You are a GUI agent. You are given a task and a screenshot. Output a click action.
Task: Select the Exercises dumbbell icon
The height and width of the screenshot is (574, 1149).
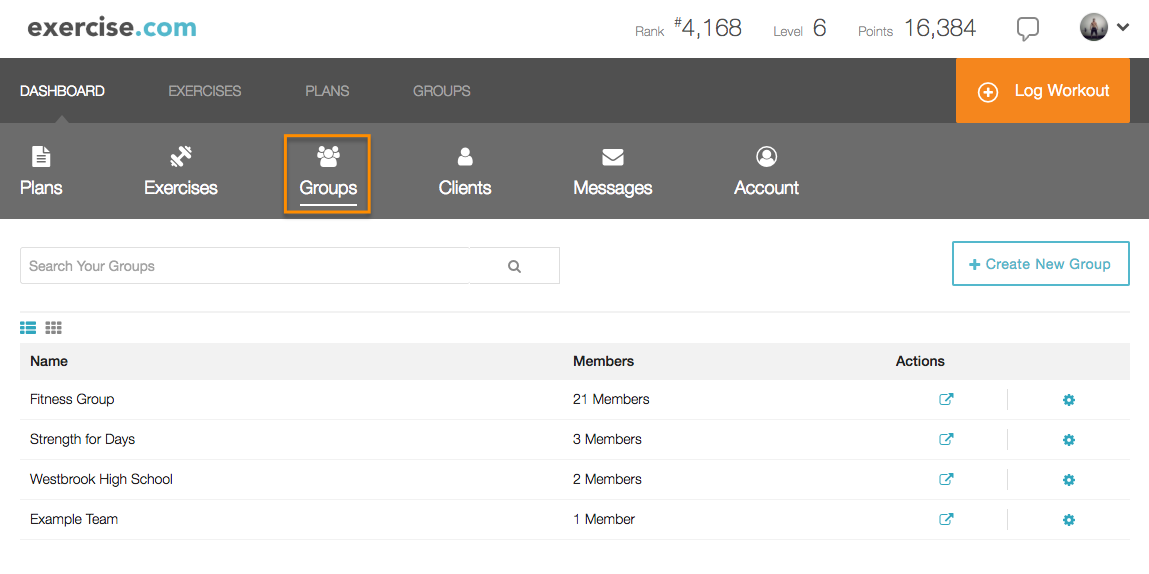[x=181, y=157]
